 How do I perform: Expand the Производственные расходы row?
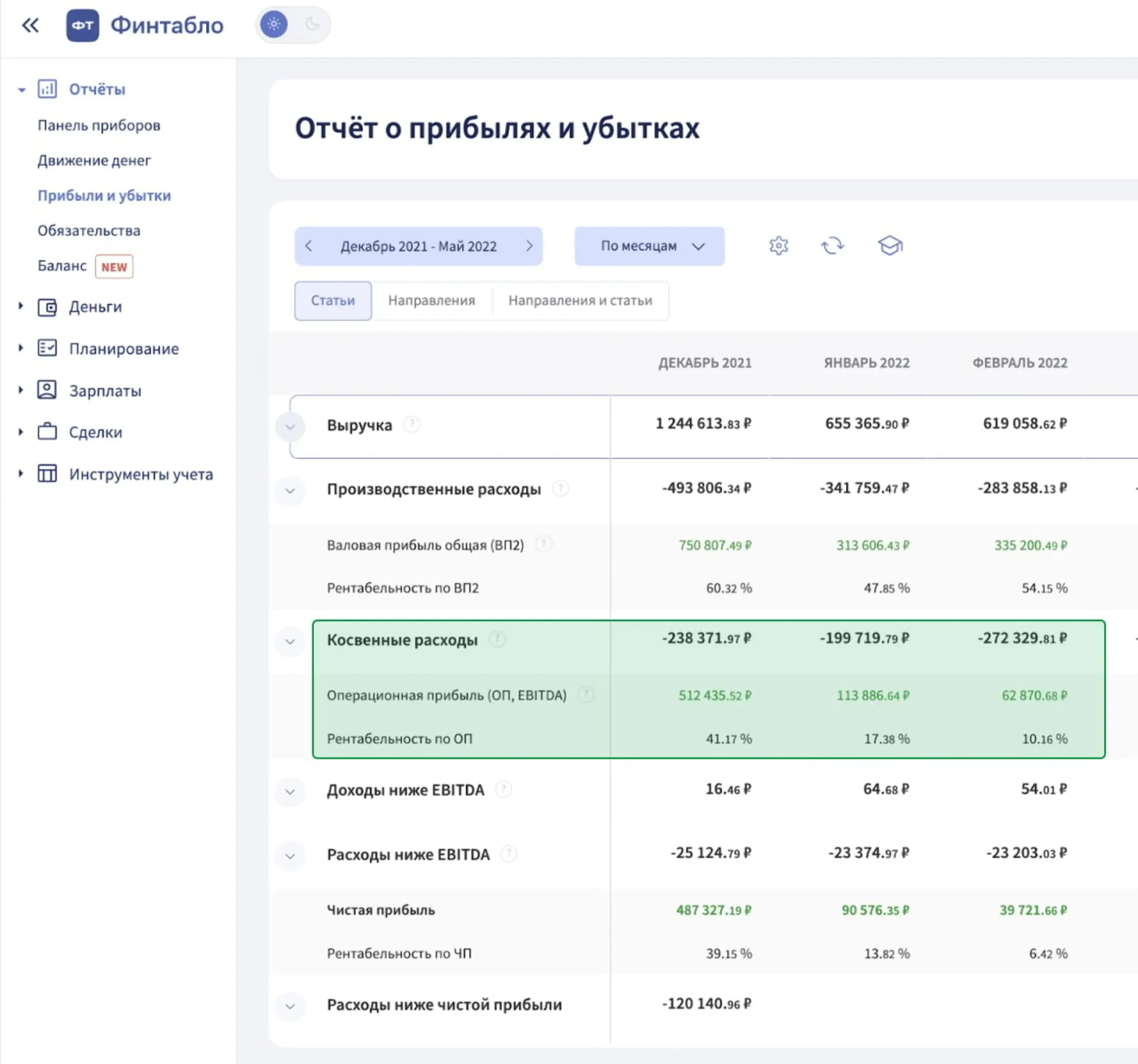290,491
